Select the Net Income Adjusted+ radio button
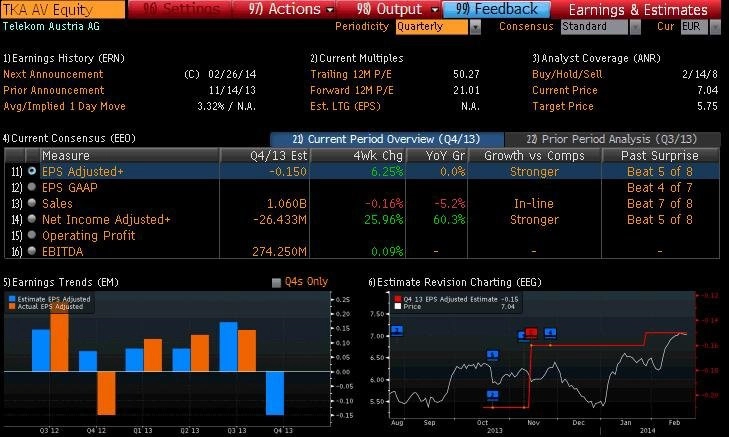 point(32,218)
